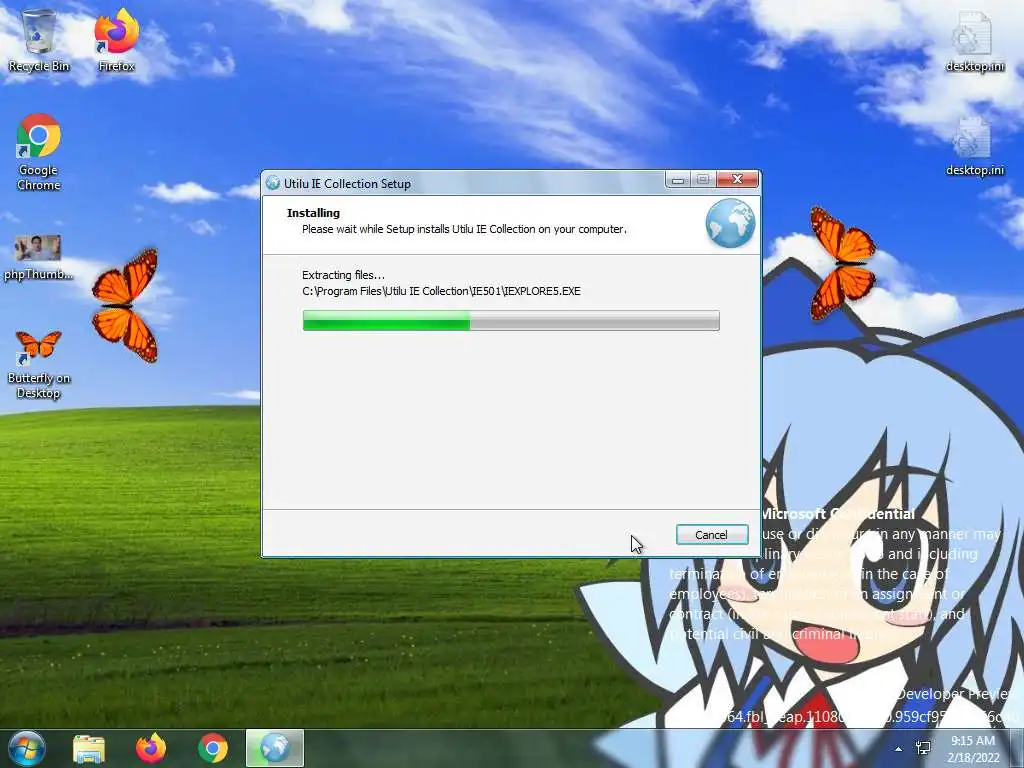Click the butterfly right of the Setup window
Viewport: 1024px width, 768px height.
click(842, 263)
